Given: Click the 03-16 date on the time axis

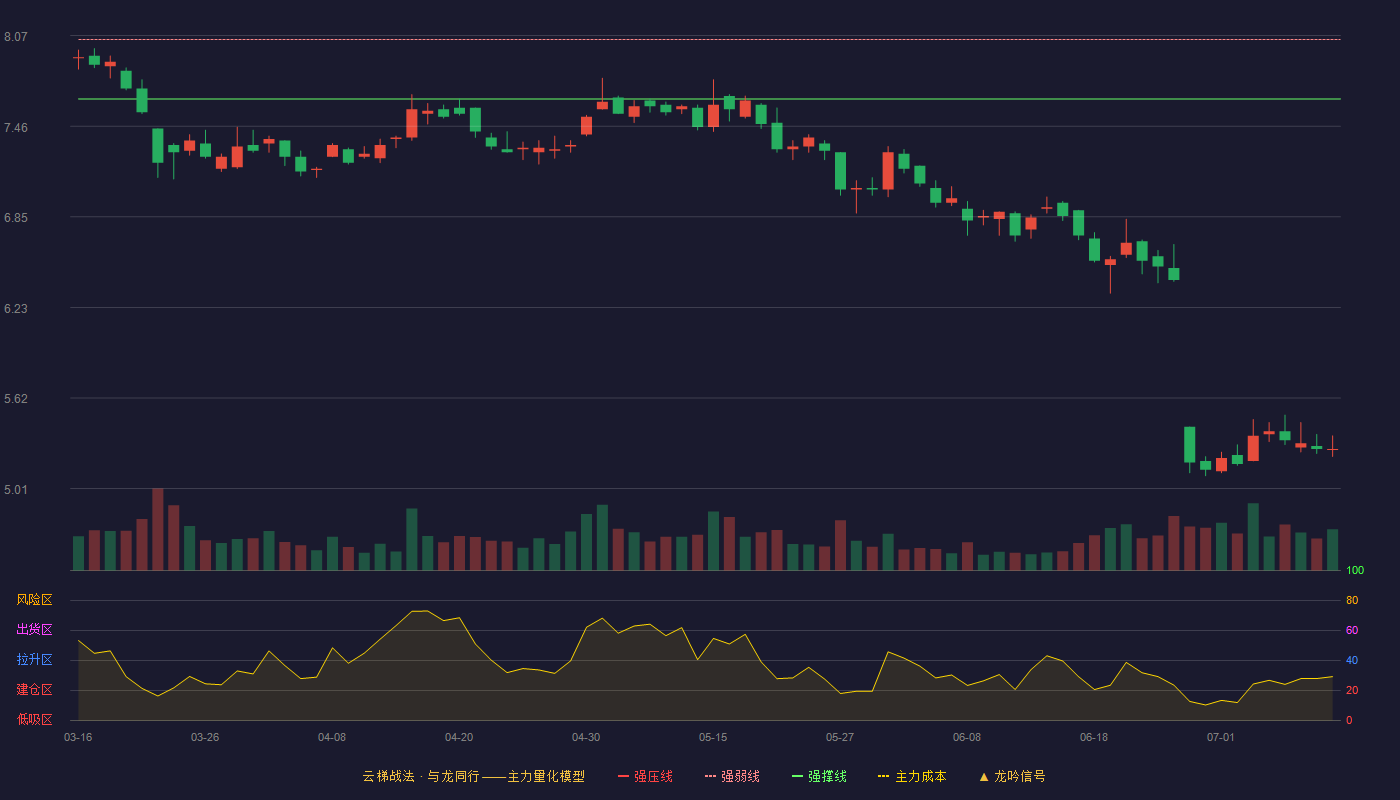Looking at the screenshot, I should pos(78,737).
